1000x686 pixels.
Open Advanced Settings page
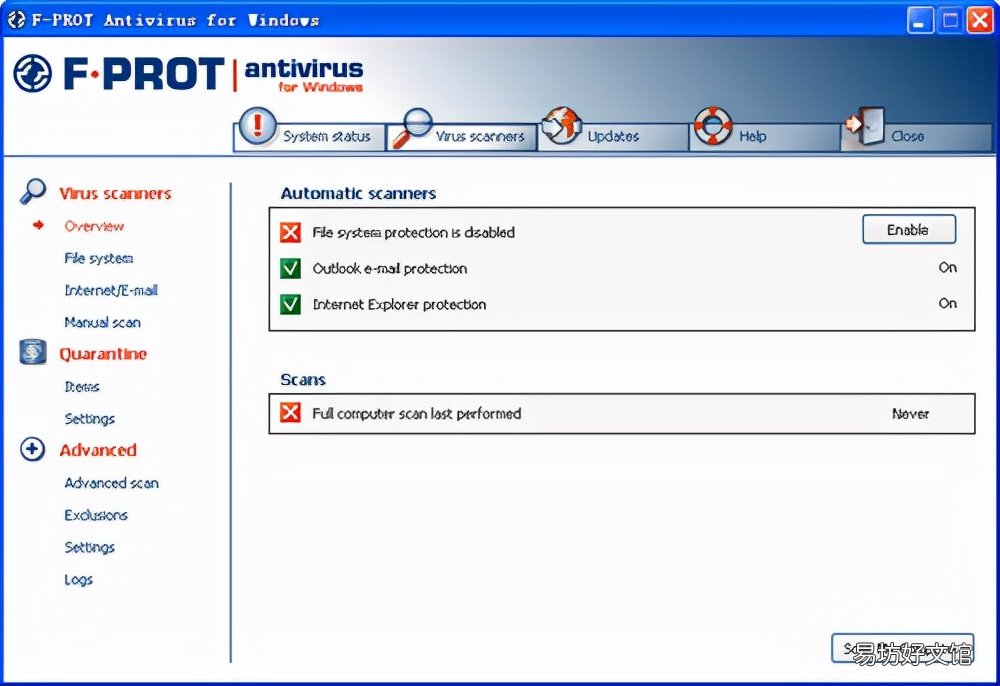coord(89,548)
